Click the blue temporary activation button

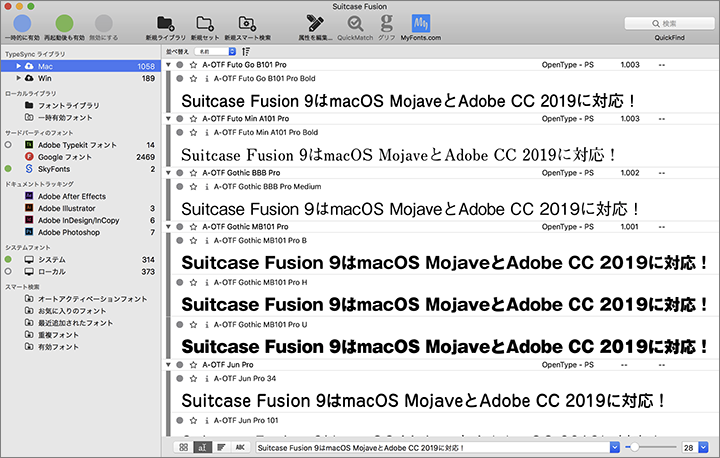tap(22, 23)
